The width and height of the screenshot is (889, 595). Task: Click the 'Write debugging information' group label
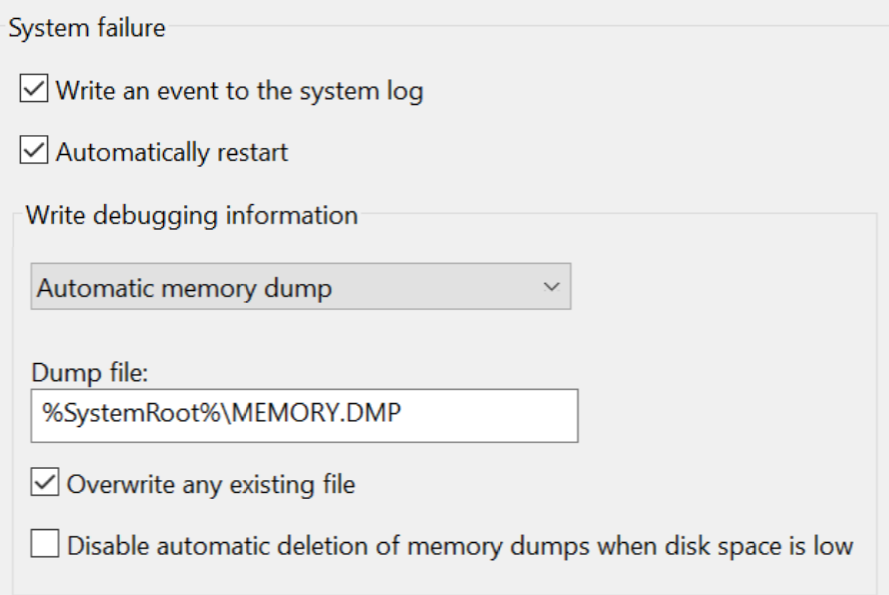tap(192, 216)
